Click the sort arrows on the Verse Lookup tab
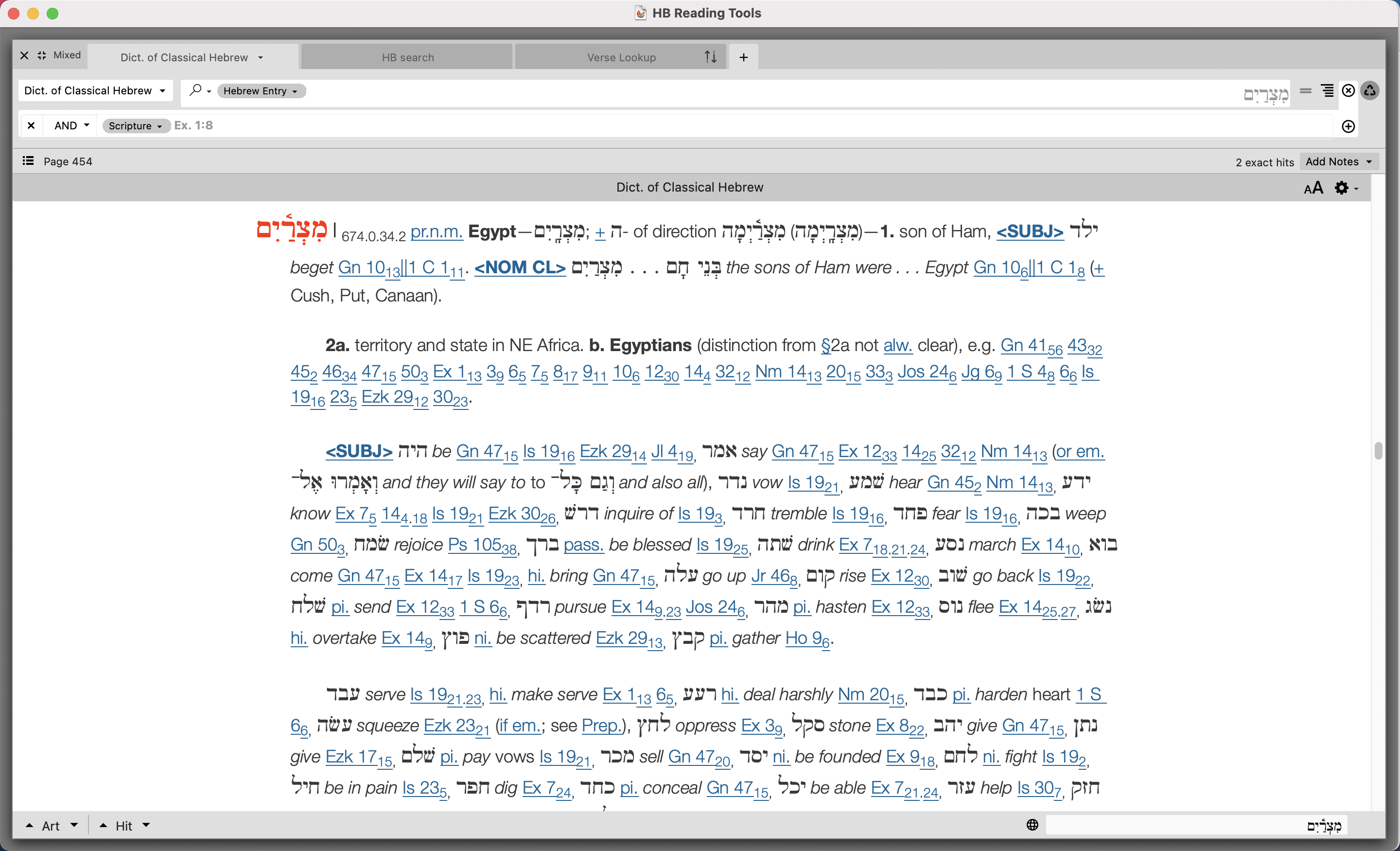1400x851 pixels. 710,56
